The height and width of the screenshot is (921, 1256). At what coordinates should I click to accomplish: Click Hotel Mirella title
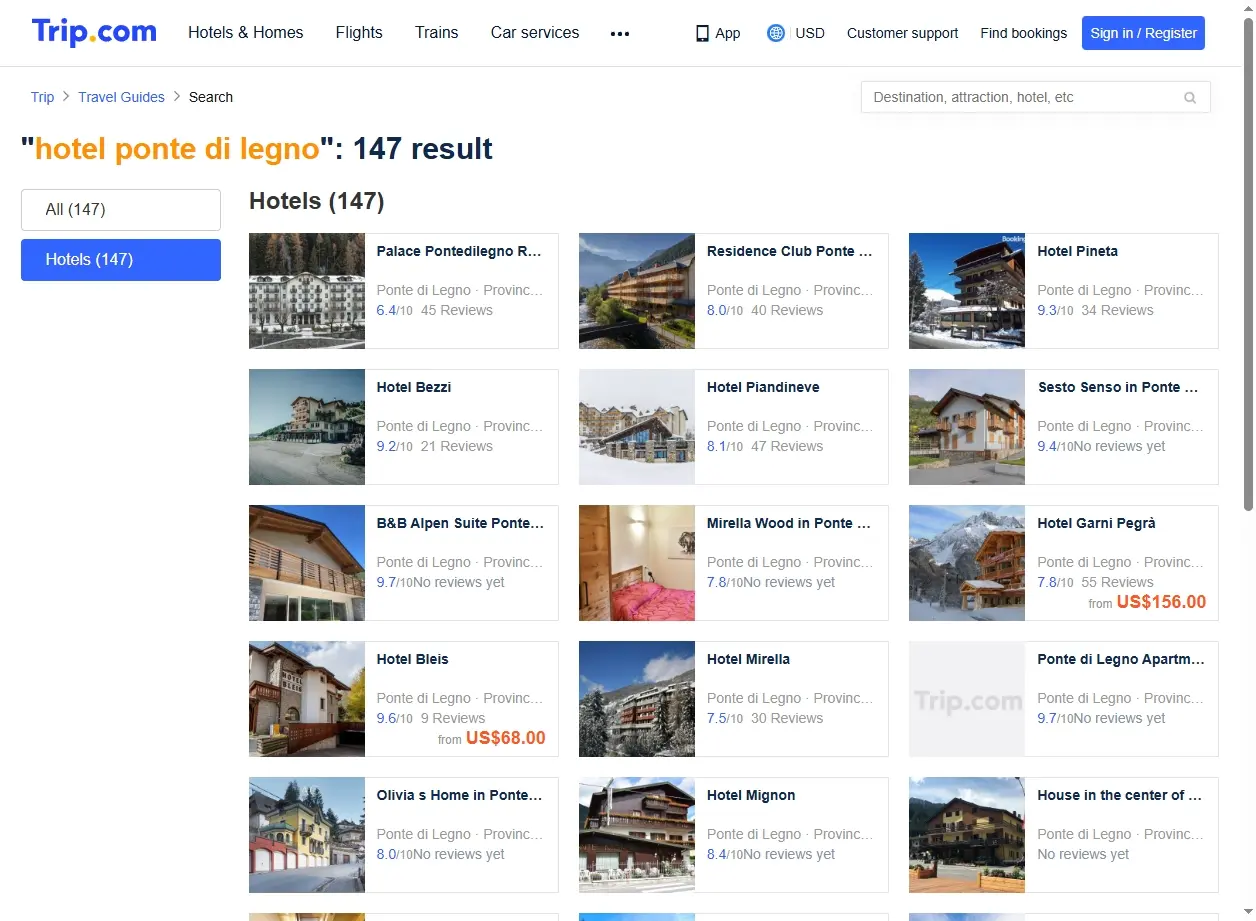click(x=748, y=660)
